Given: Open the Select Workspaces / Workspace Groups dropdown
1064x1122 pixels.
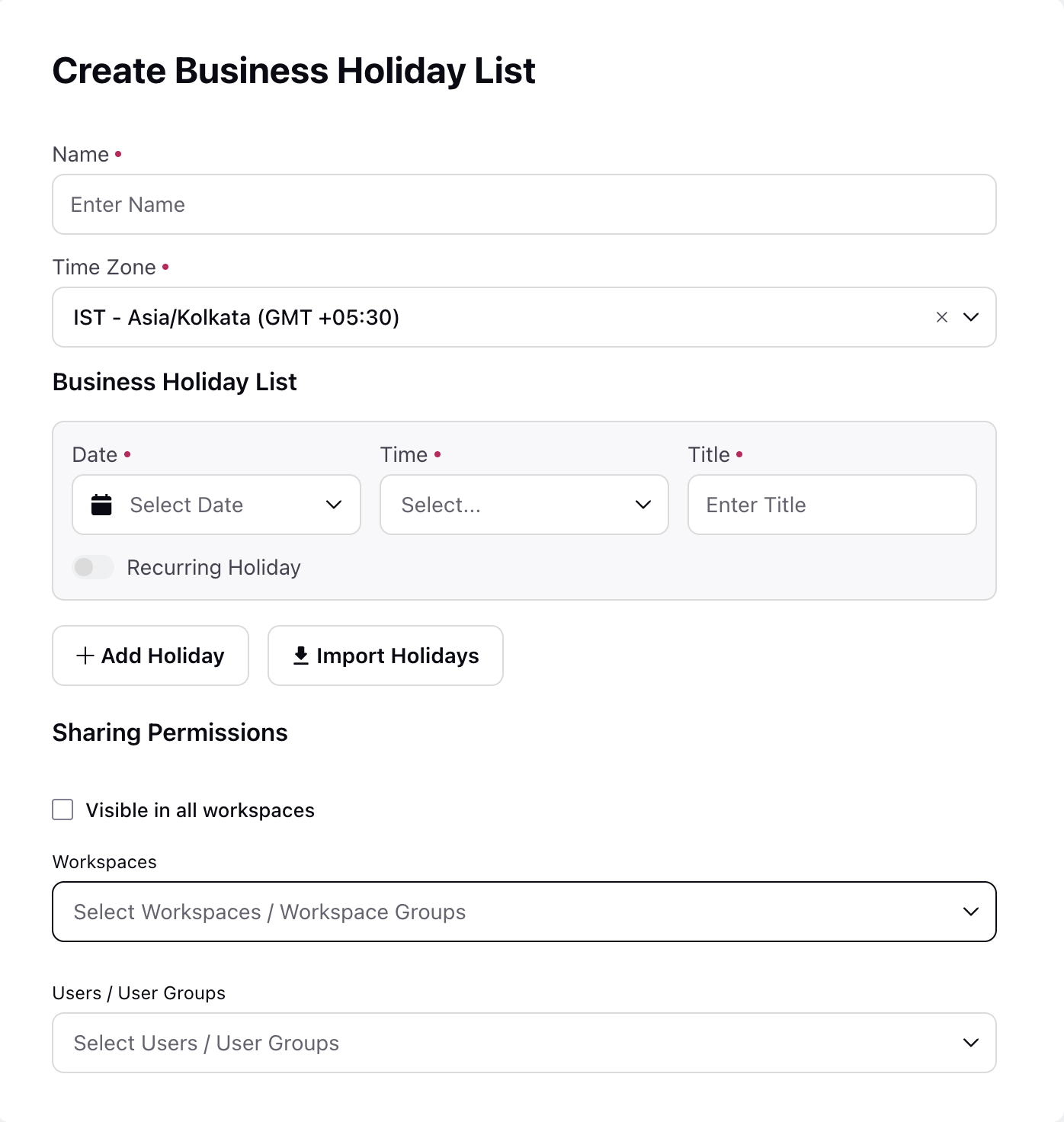Looking at the screenshot, I should coord(524,912).
